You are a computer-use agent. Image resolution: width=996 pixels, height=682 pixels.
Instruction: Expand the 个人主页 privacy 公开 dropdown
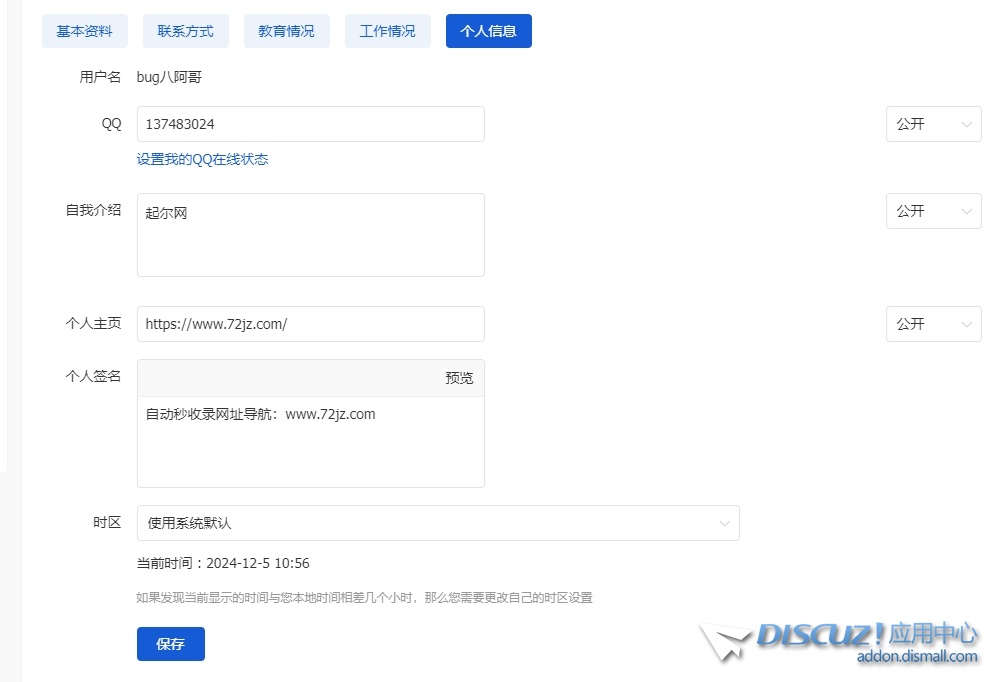[x=933, y=324]
